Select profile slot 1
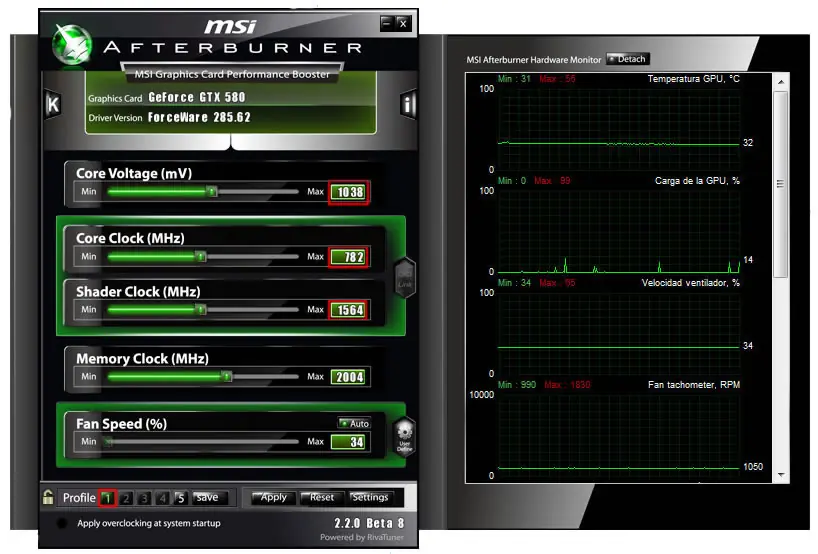 point(107,498)
